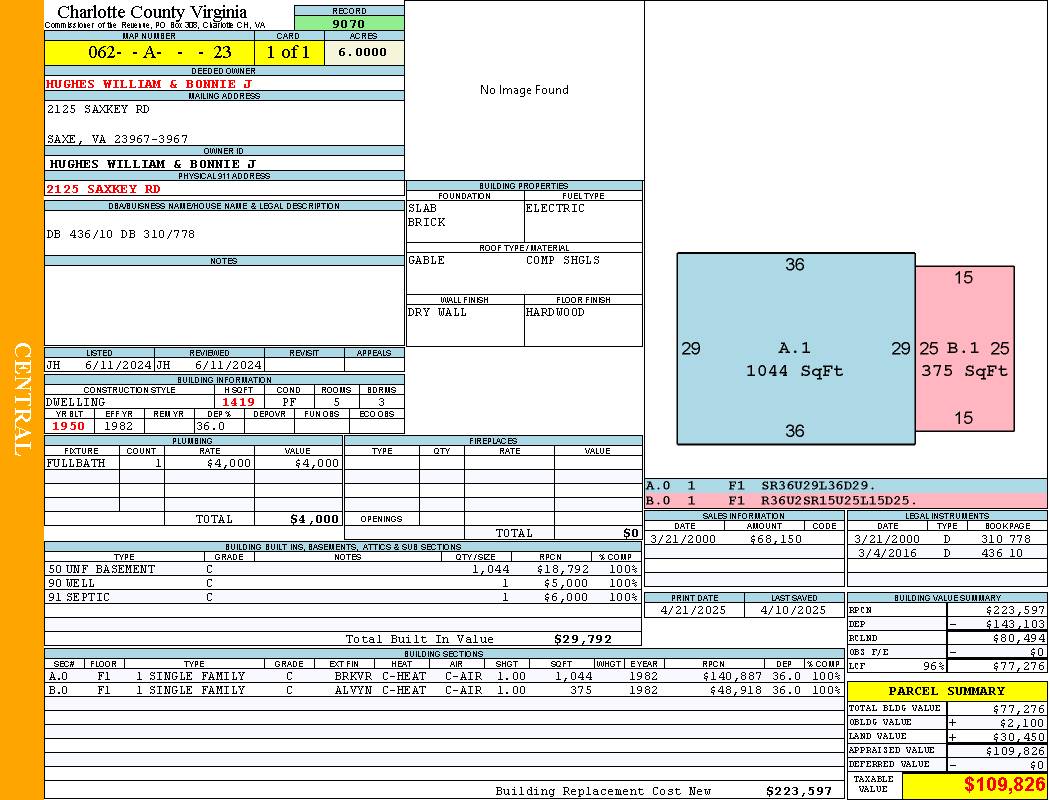Click the 'No Image Found' placeholder
Image resolution: width=1050 pixels, height=800 pixels.
(524, 90)
